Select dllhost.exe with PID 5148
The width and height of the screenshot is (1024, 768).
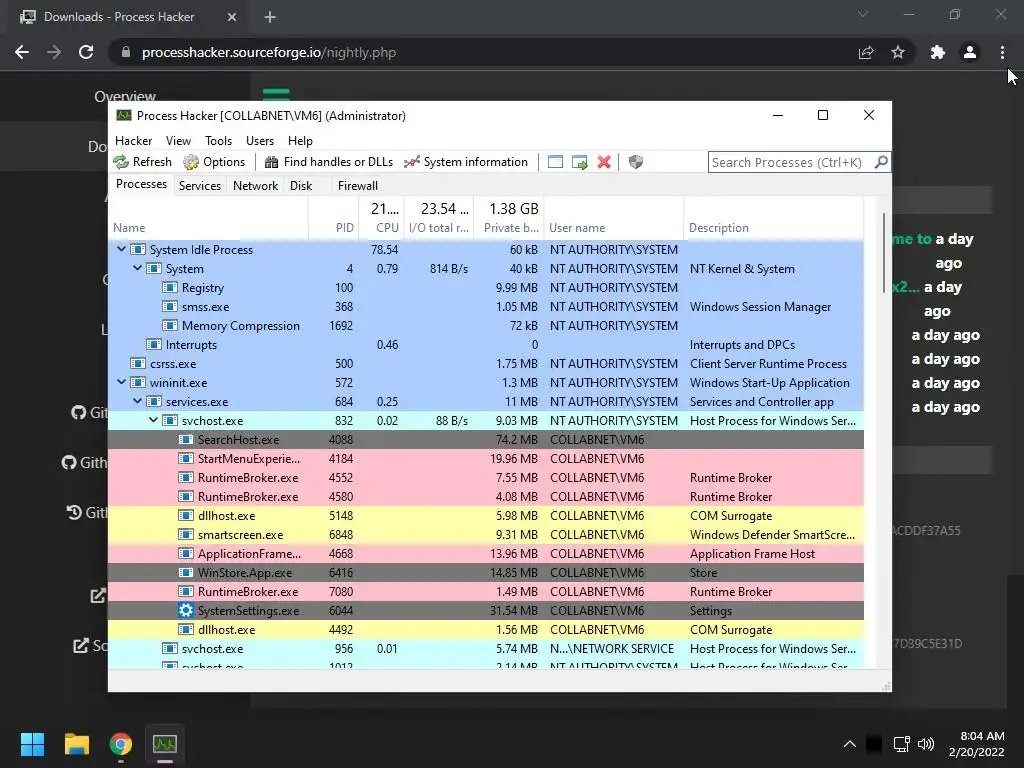click(486, 516)
